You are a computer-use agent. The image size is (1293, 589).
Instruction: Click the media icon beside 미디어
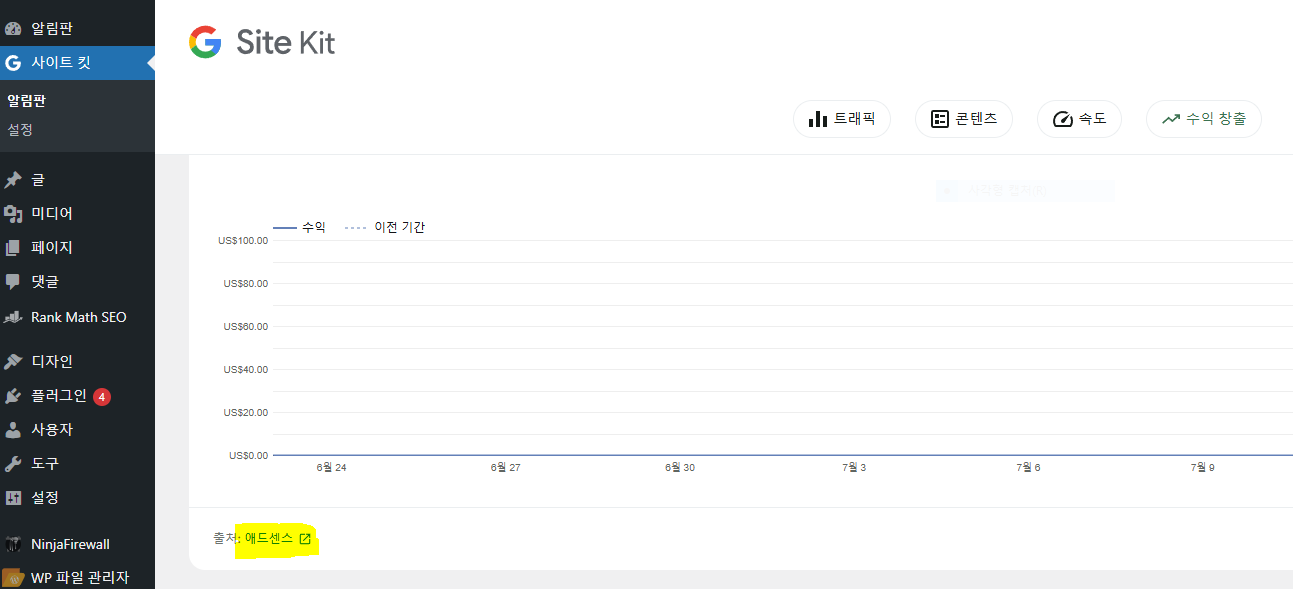(13, 214)
